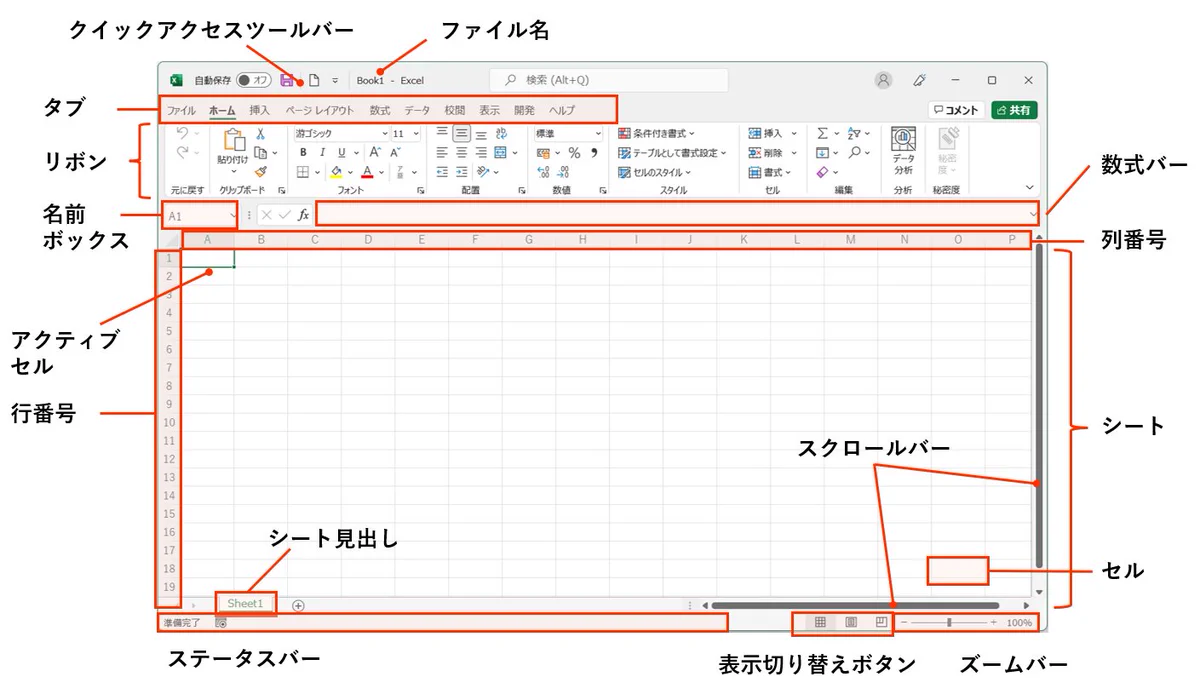
Task: Click the green Share (共有) button
Action: pos(1014,110)
